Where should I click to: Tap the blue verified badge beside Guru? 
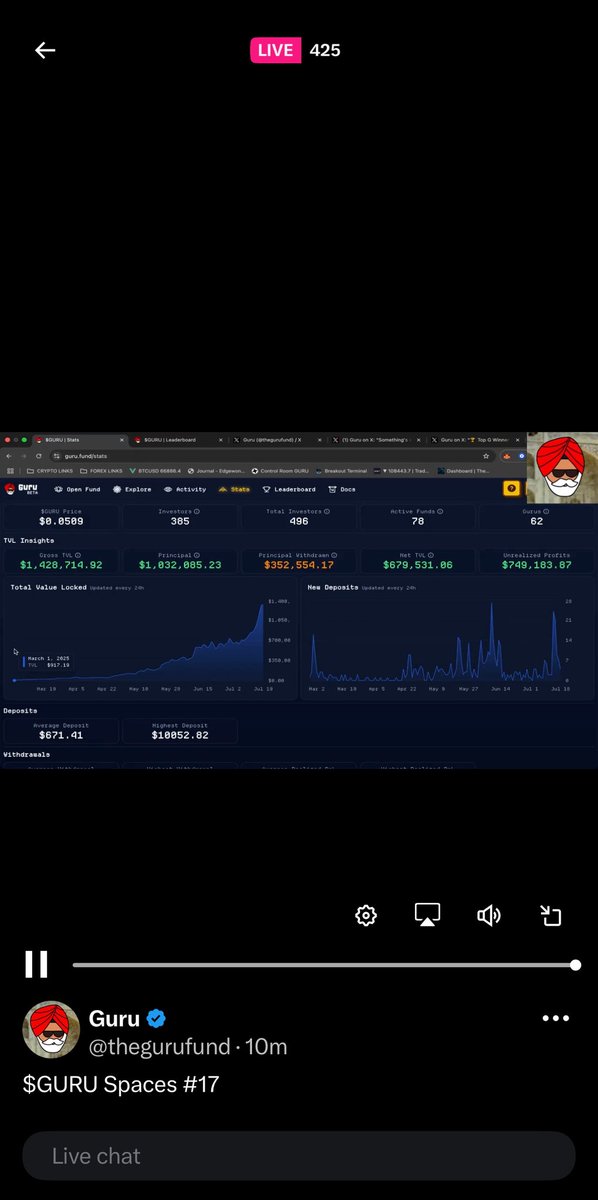156,1019
